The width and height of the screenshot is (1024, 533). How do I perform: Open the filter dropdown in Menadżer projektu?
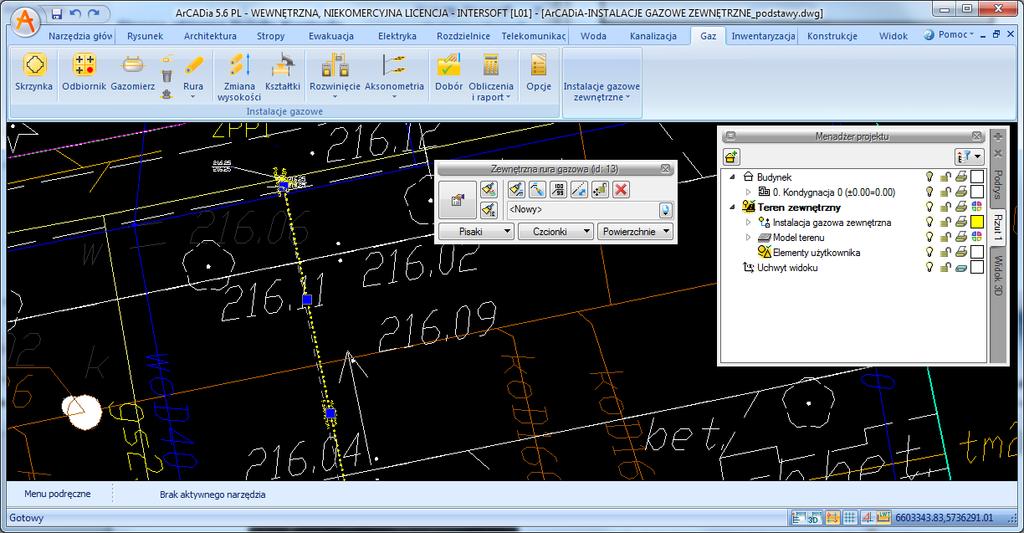(969, 157)
